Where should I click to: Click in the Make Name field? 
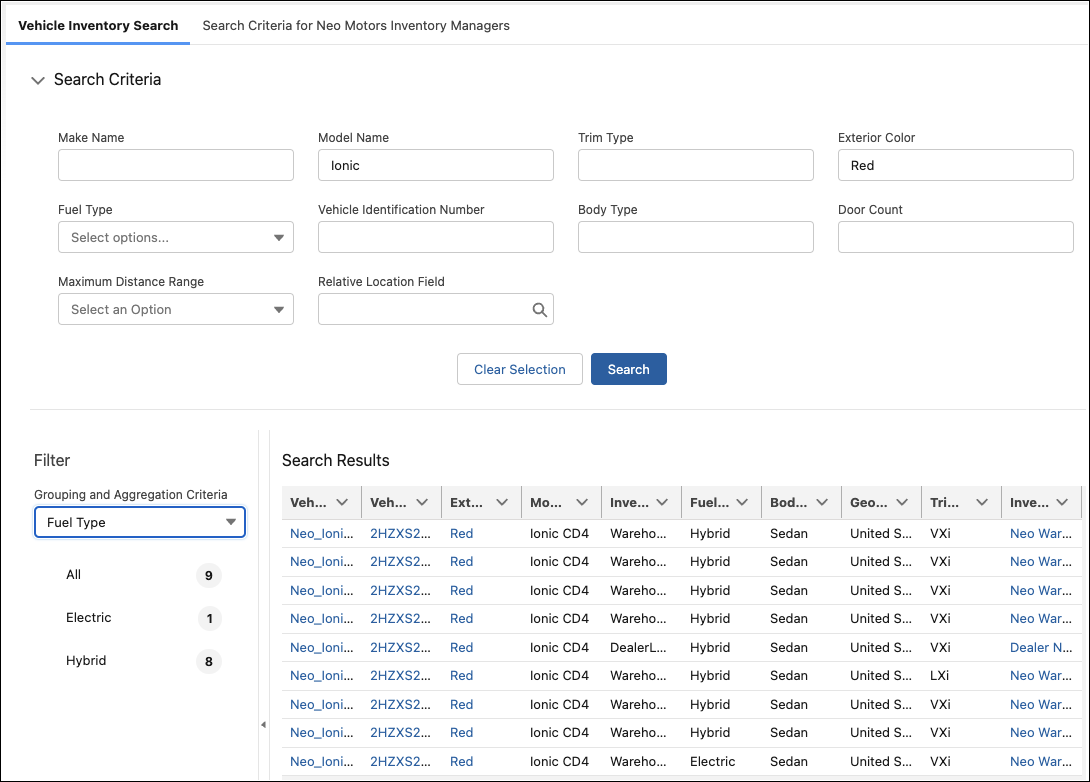(176, 165)
